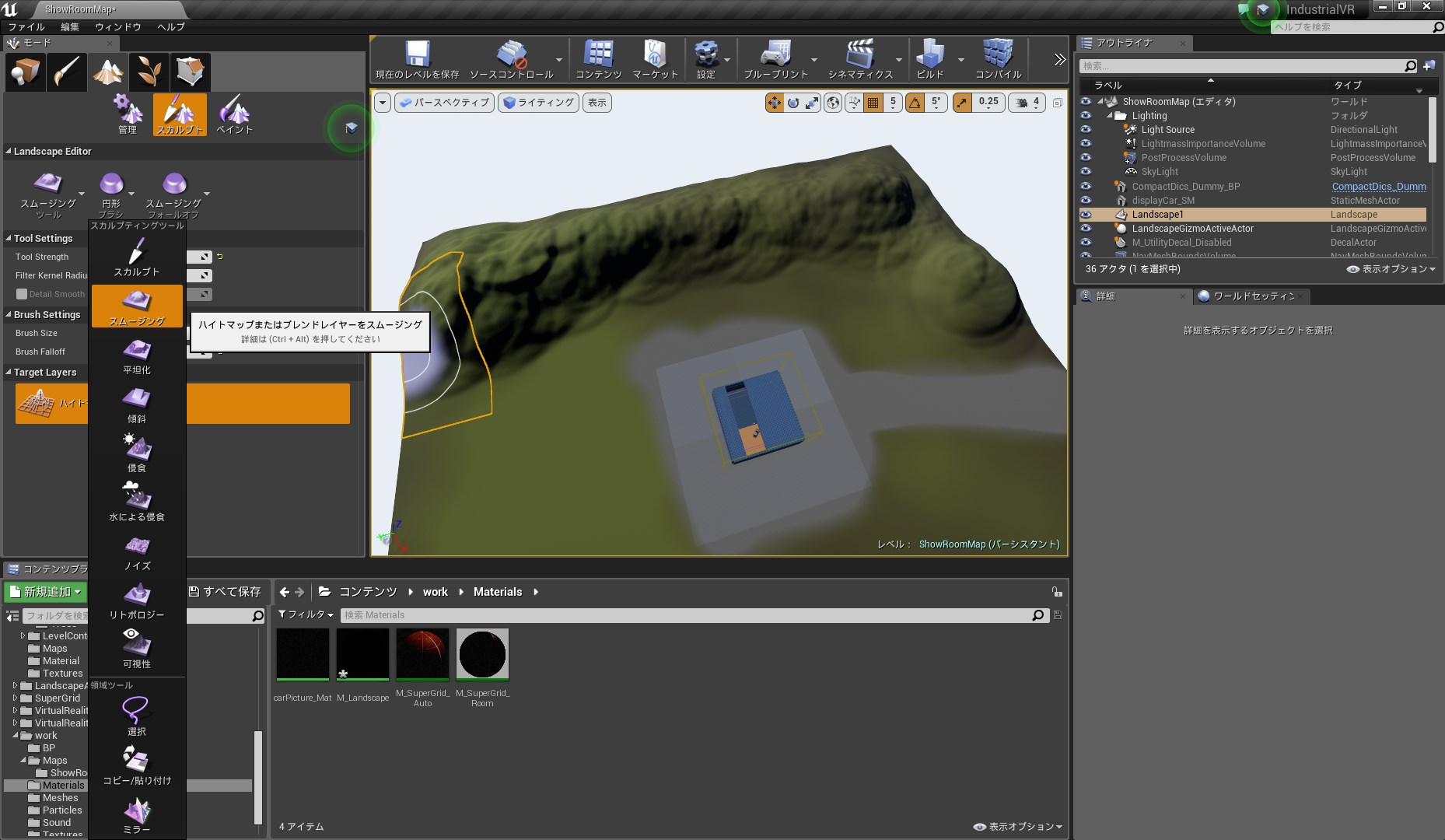This screenshot has height=840, width=1445.
Task: Open the ファイル menu
Action: 26,26
